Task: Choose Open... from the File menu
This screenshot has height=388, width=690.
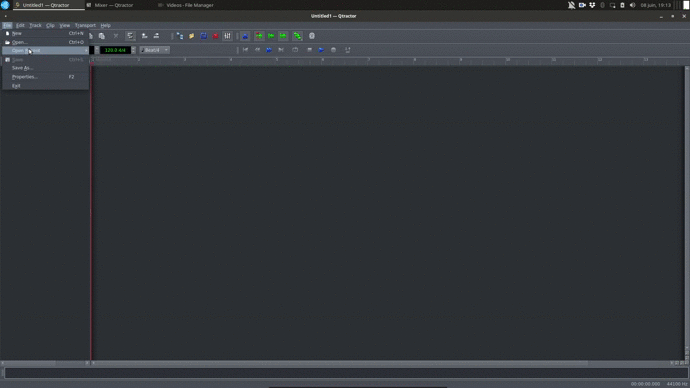Action: click(x=45, y=42)
